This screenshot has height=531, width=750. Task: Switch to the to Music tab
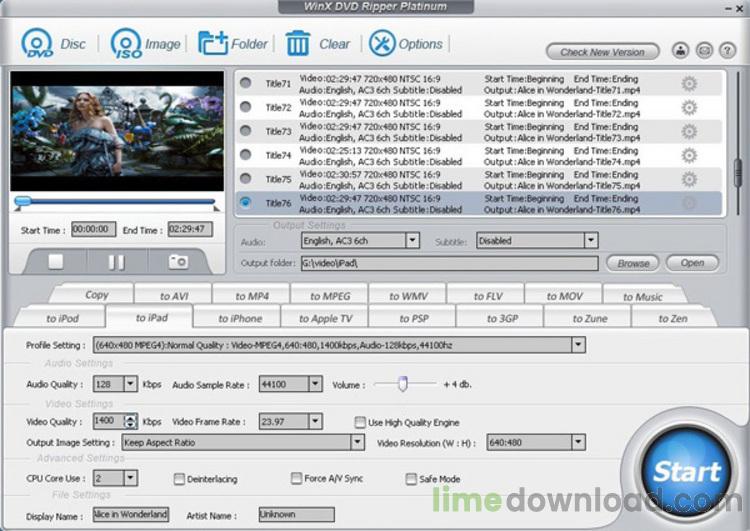click(x=642, y=296)
